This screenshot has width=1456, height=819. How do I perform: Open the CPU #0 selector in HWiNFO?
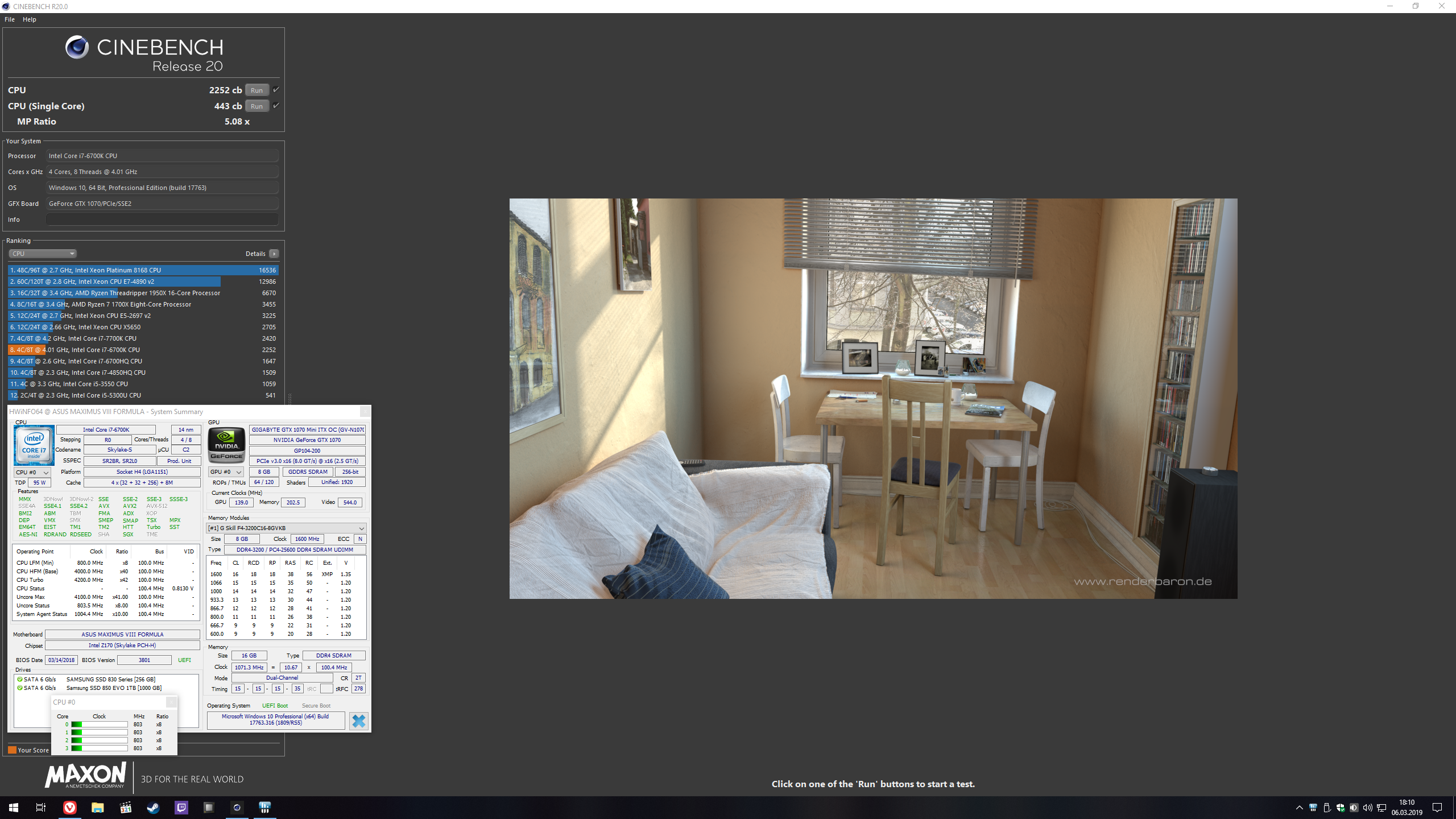(x=32, y=472)
